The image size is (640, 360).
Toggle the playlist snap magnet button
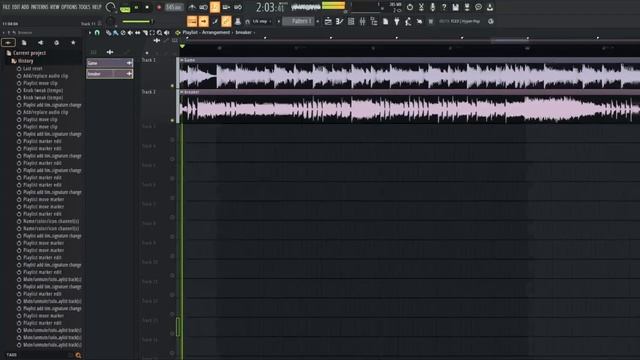(97, 33)
